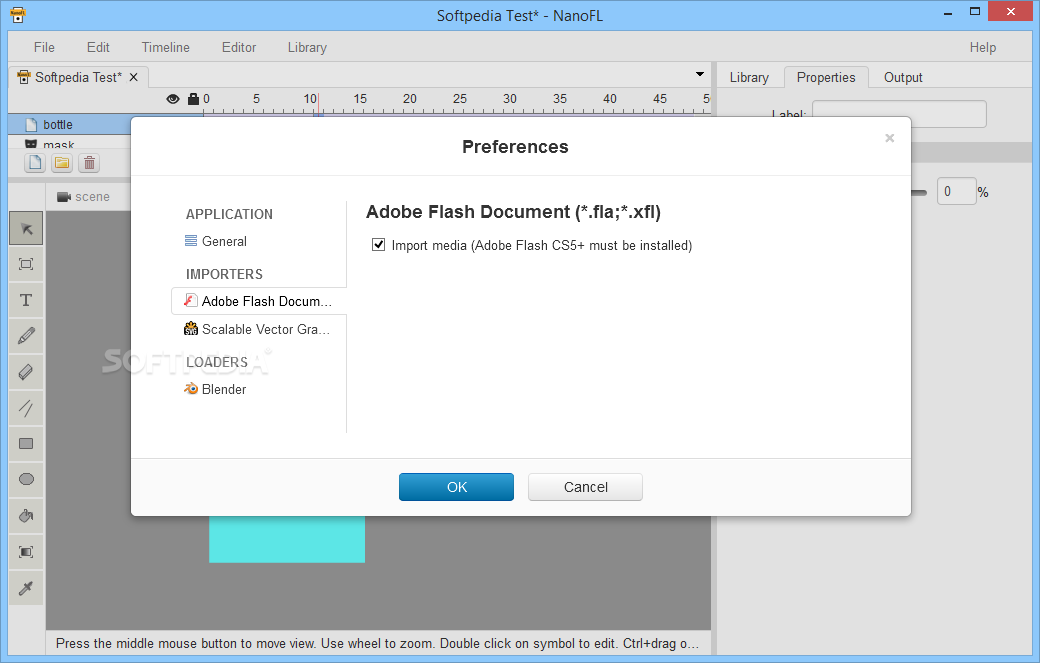The width and height of the screenshot is (1040, 663).
Task: Select the Eyedropper tool
Action: 26,587
